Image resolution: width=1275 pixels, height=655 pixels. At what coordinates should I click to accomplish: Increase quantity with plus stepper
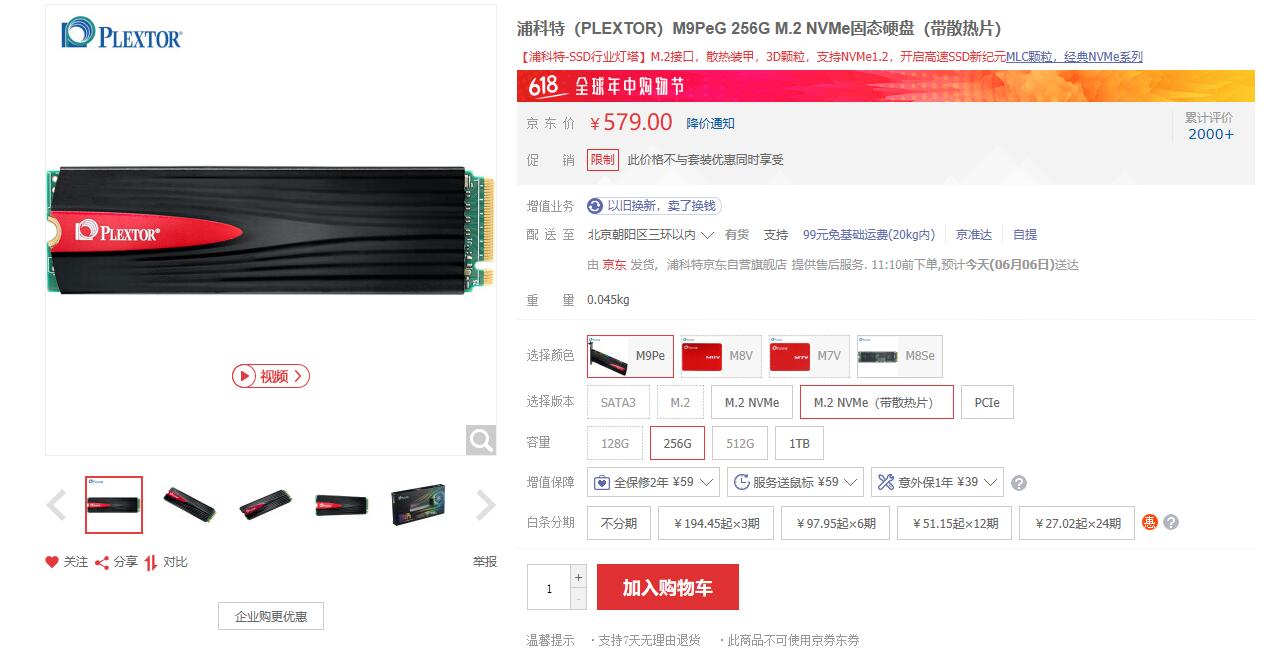coord(578,577)
